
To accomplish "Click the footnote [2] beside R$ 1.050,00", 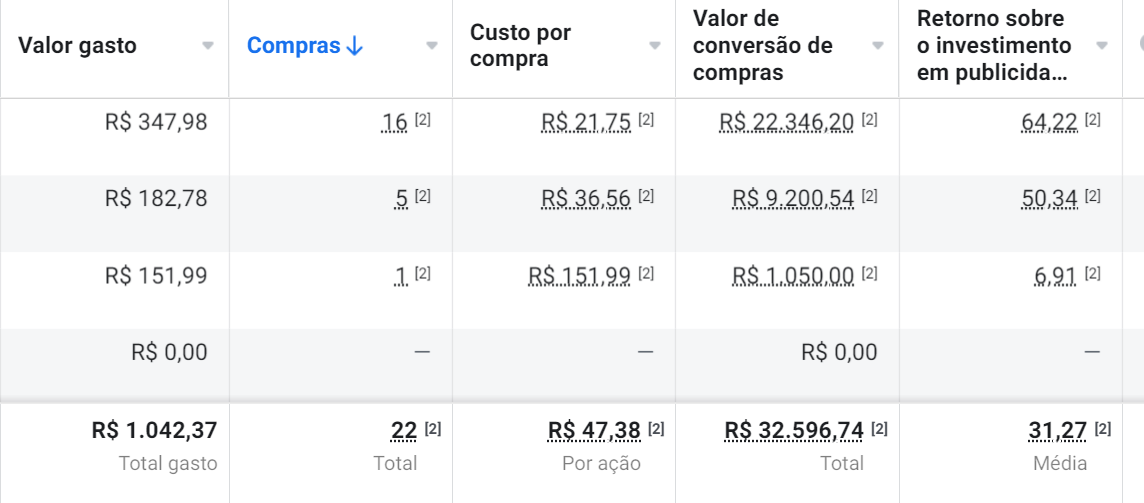I will pos(869,273).
